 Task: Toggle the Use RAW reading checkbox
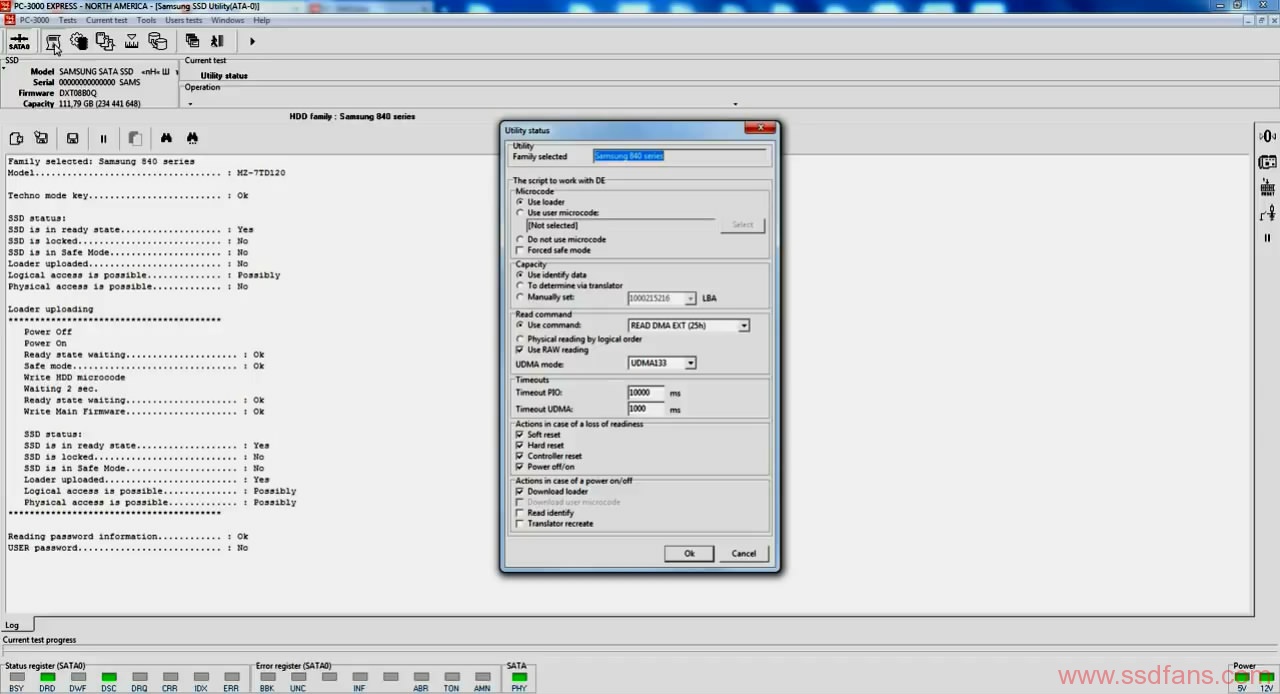[552, 350]
